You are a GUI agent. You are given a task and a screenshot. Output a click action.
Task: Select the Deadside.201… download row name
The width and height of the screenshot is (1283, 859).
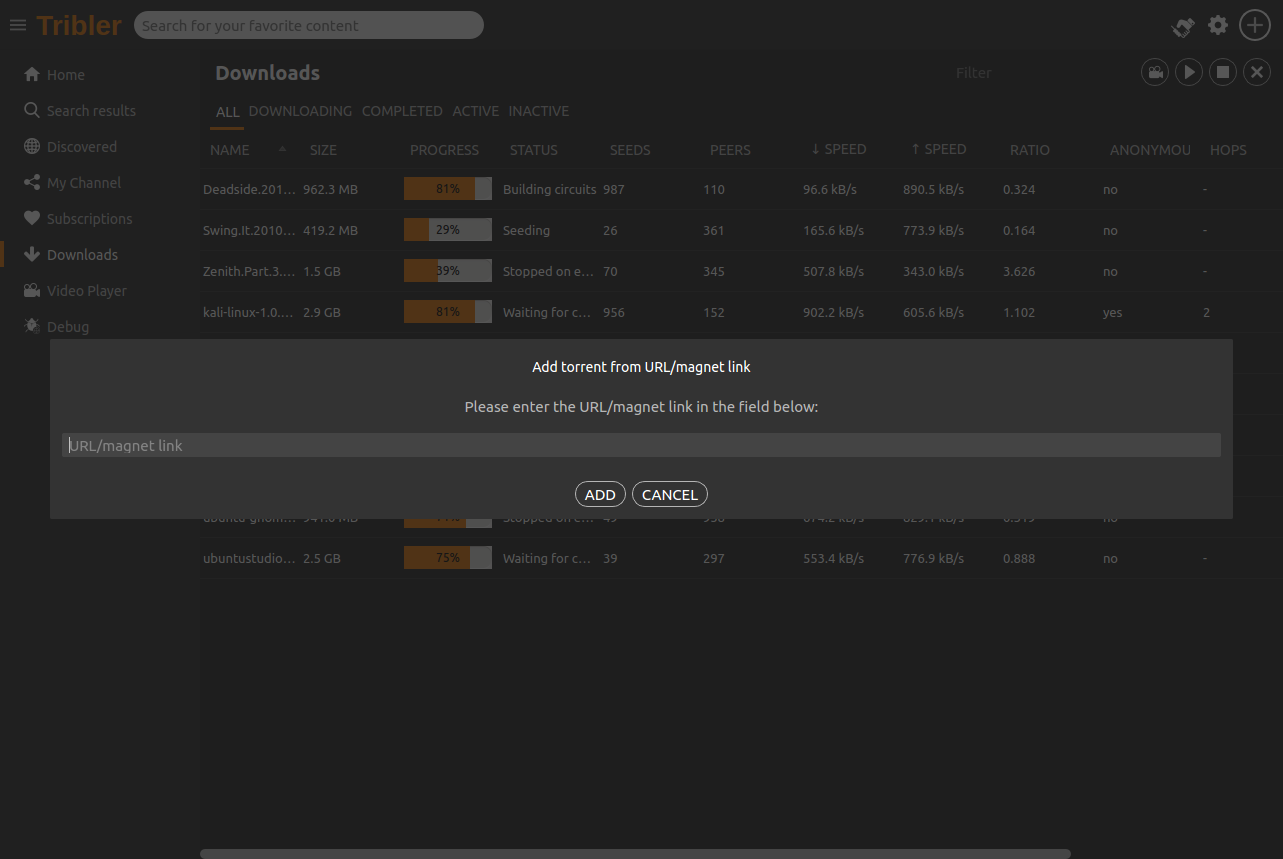point(249,189)
